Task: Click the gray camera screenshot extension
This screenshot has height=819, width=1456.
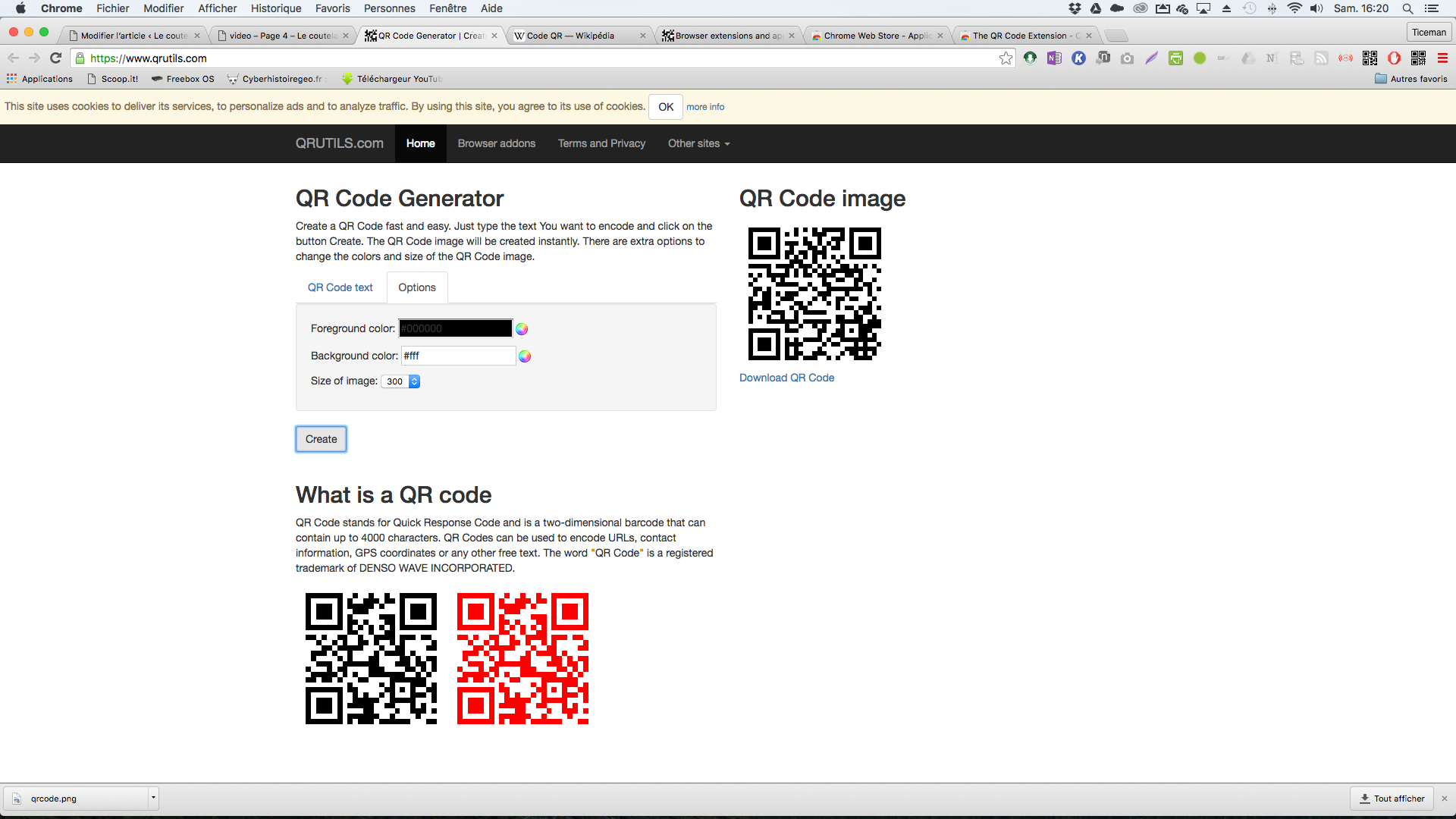Action: 1127,58
